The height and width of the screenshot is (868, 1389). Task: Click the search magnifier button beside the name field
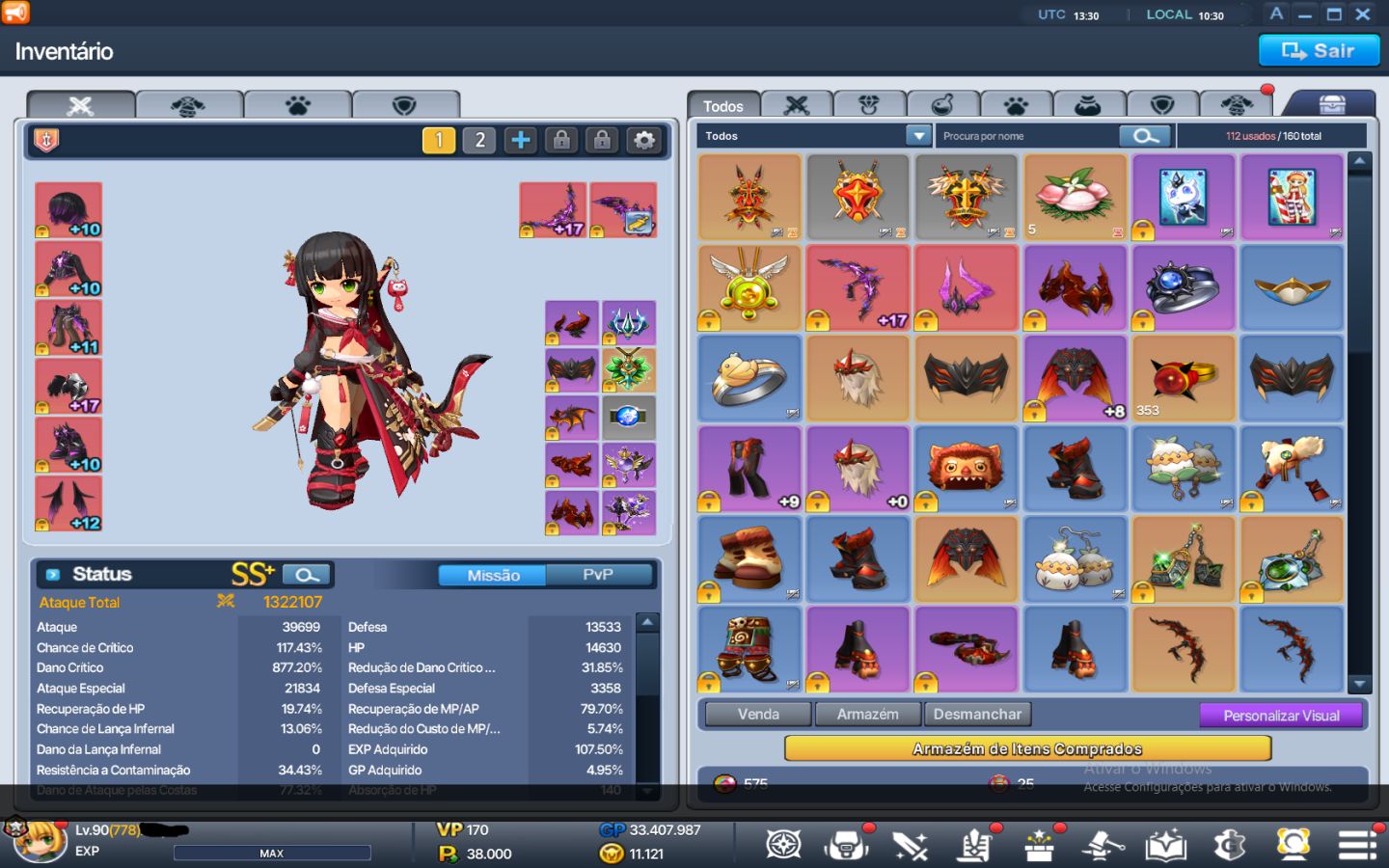click(x=1146, y=136)
